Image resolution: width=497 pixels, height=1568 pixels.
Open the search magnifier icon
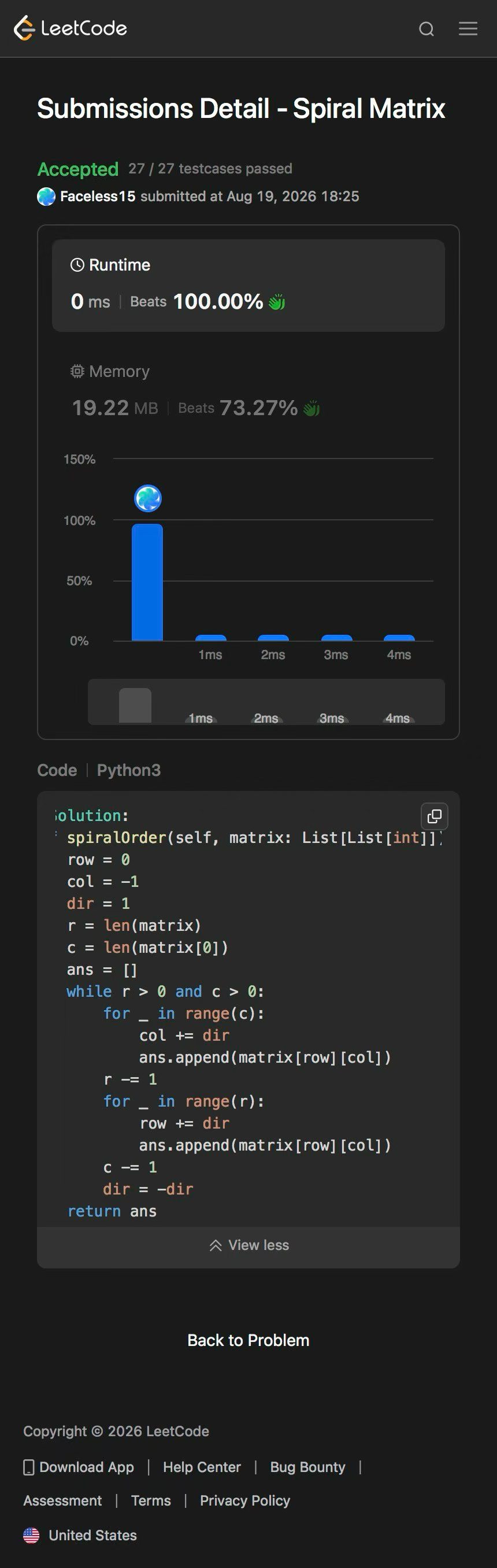click(426, 28)
